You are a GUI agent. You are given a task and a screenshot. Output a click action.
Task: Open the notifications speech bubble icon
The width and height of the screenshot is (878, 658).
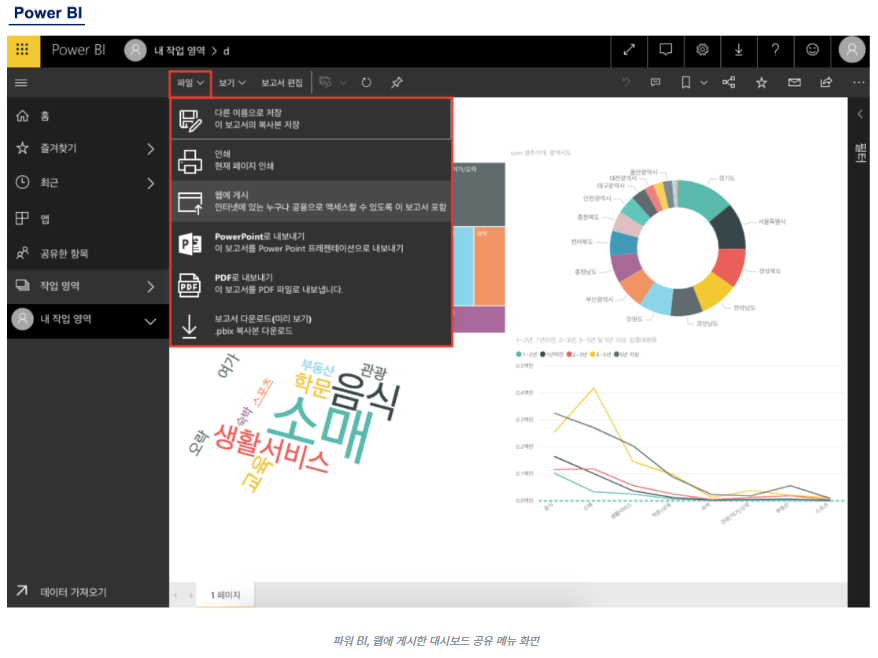tap(666, 50)
